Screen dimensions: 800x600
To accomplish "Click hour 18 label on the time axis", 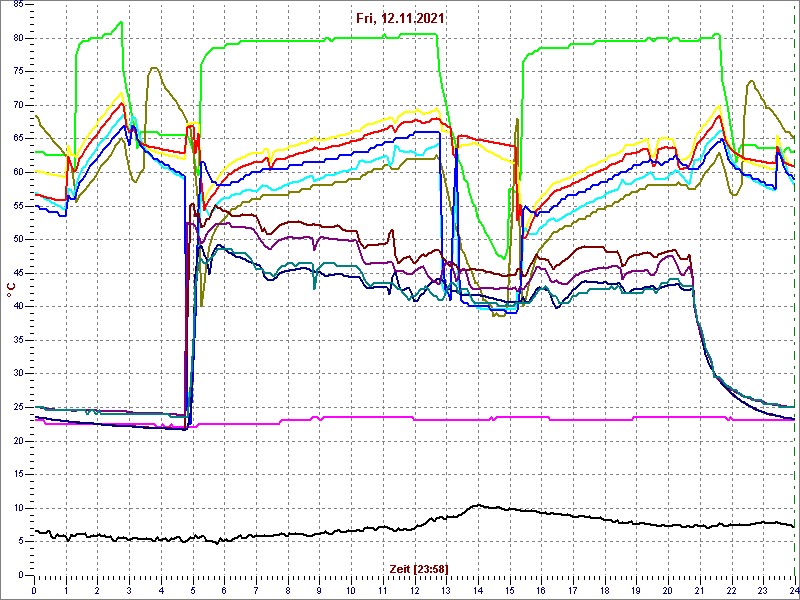I will coord(605,589).
